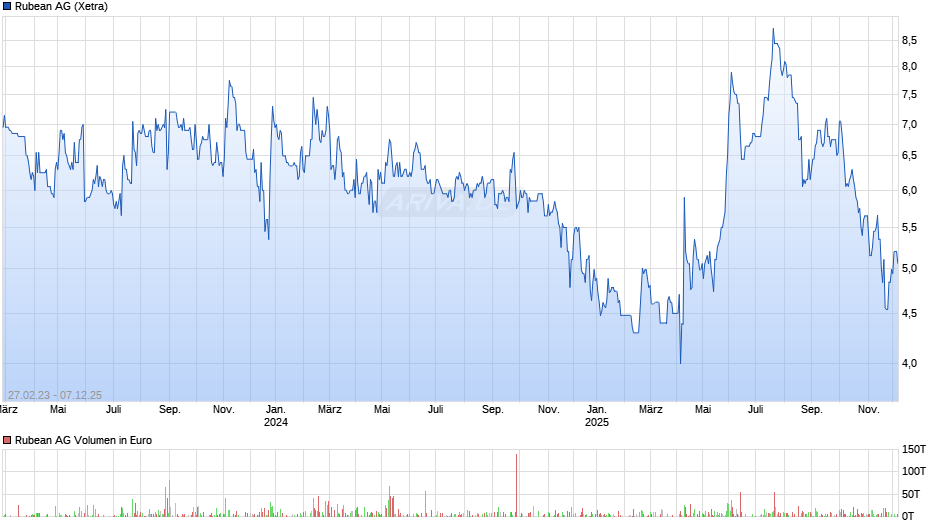Click the 4,5 price axis label
Viewport: 940px width, 526px height.
point(909,314)
